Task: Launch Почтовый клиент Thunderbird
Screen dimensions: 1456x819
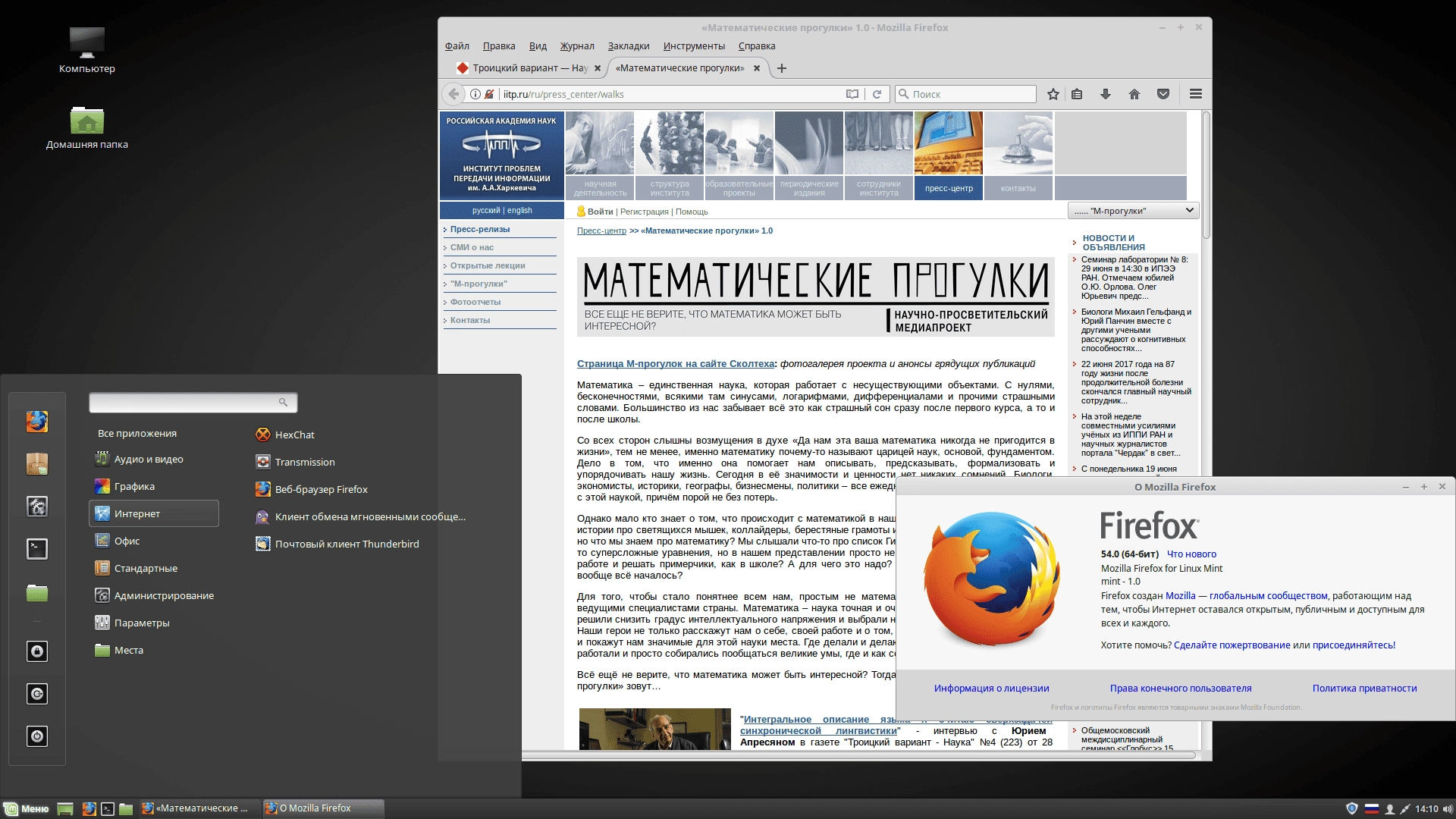Action: pyautogui.click(x=337, y=544)
